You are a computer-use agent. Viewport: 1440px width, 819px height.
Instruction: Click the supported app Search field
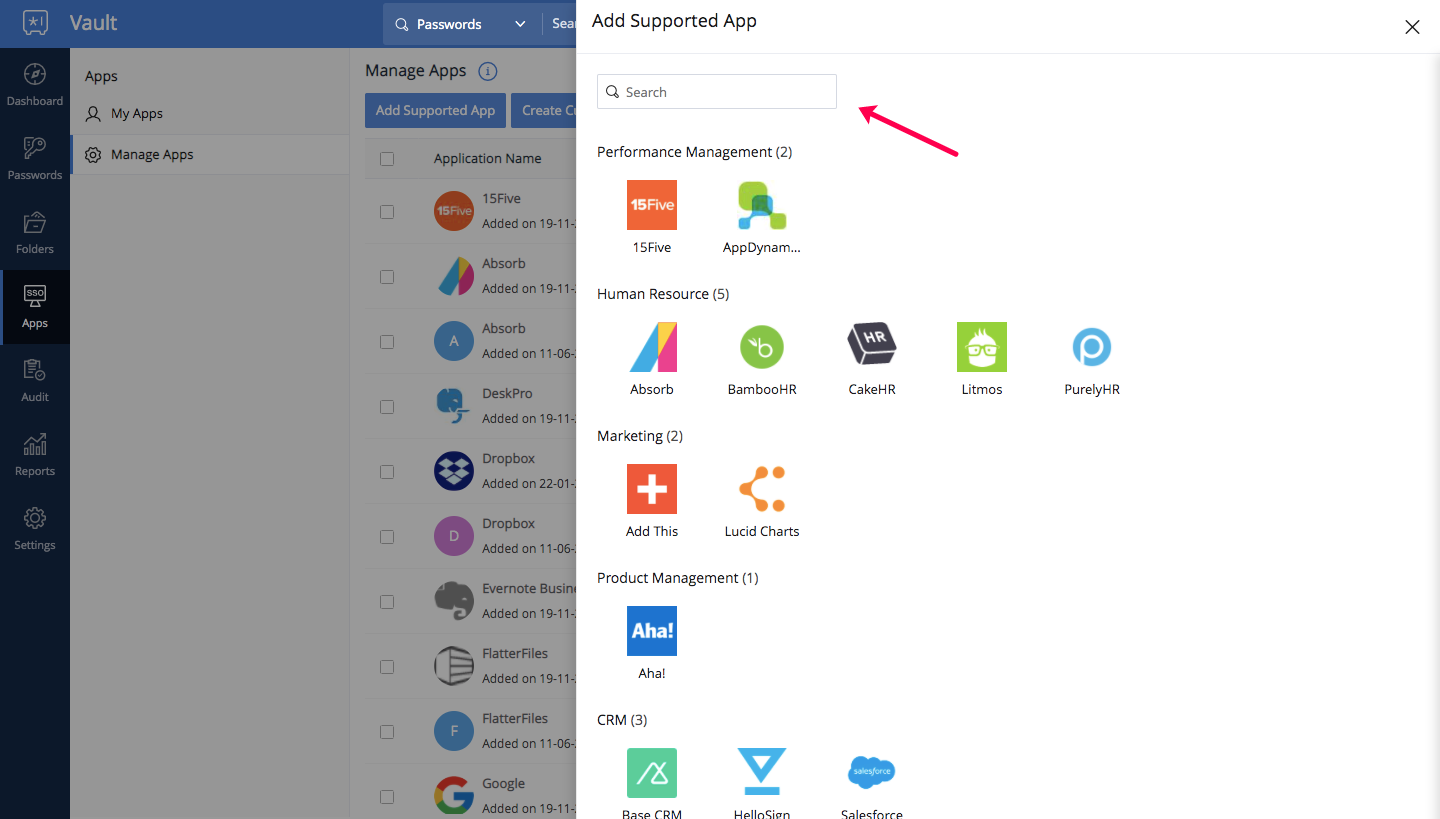click(717, 92)
